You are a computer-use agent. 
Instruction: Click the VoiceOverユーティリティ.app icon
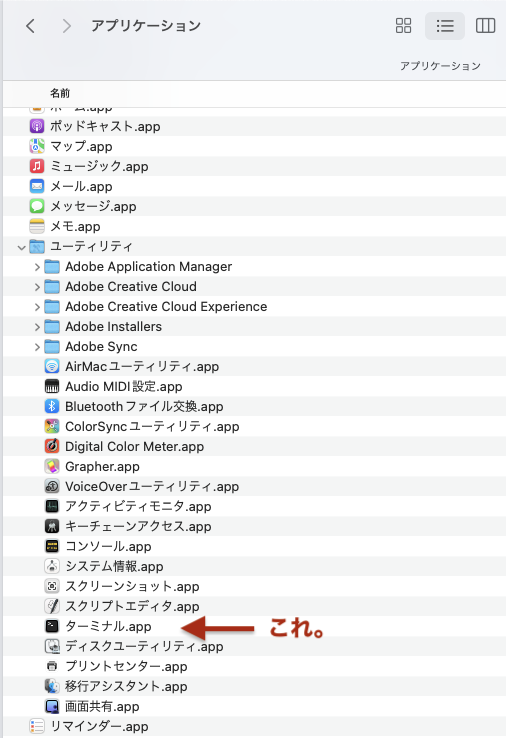point(52,486)
